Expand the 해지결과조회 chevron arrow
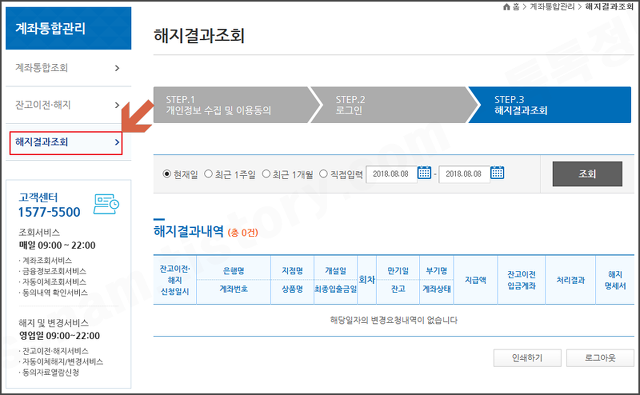This screenshot has width=640, height=395. [117, 142]
